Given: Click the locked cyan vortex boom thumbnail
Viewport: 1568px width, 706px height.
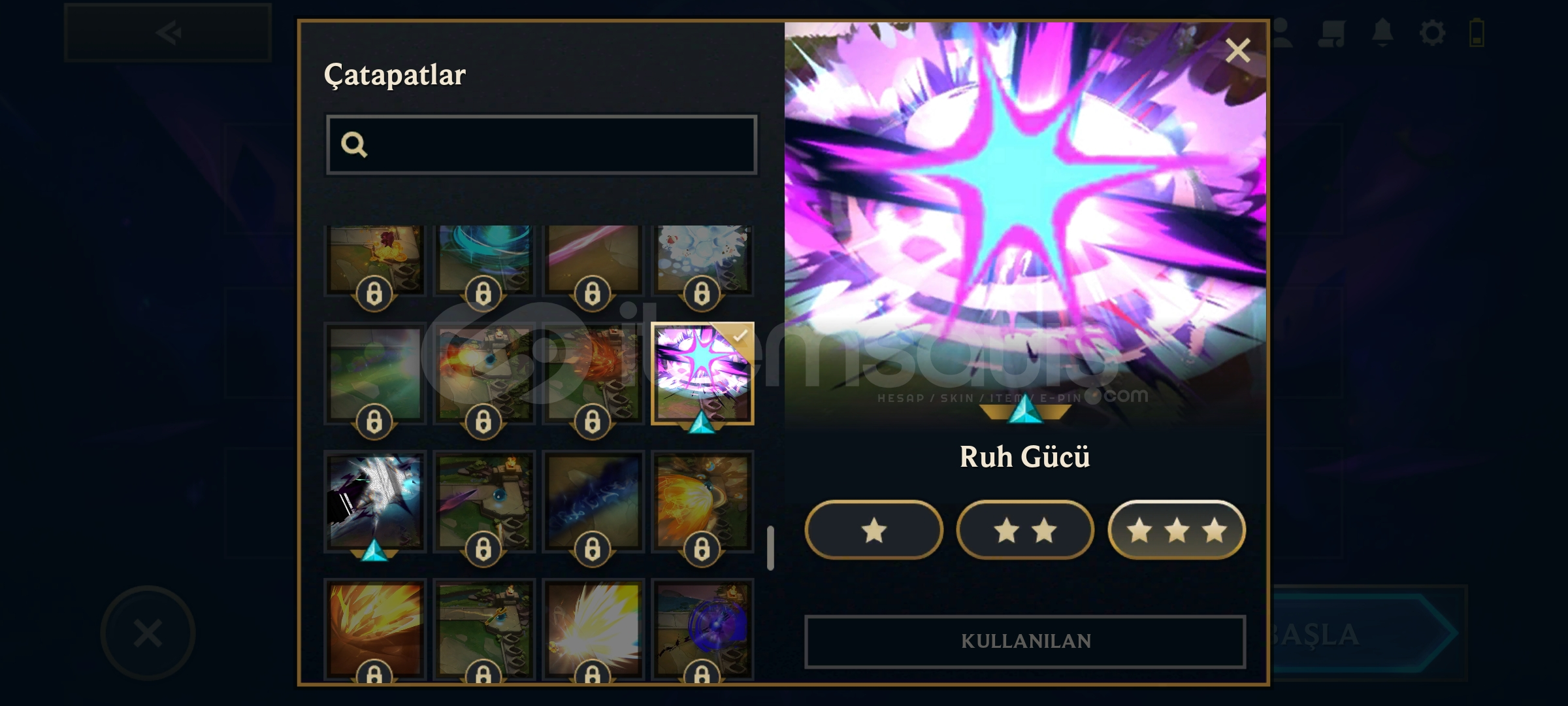Looking at the screenshot, I should [x=484, y=260].
